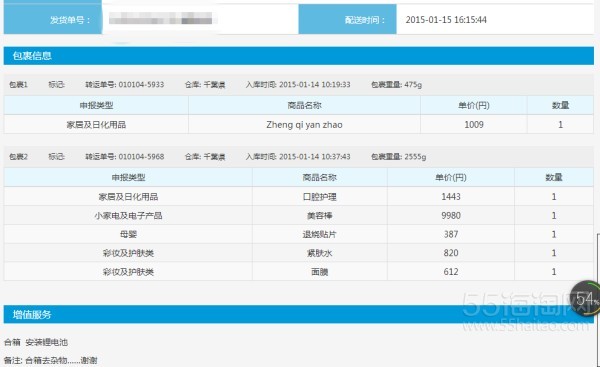Click the 安装锂电池 service text
600x367 pixels.
coord(47,342)
